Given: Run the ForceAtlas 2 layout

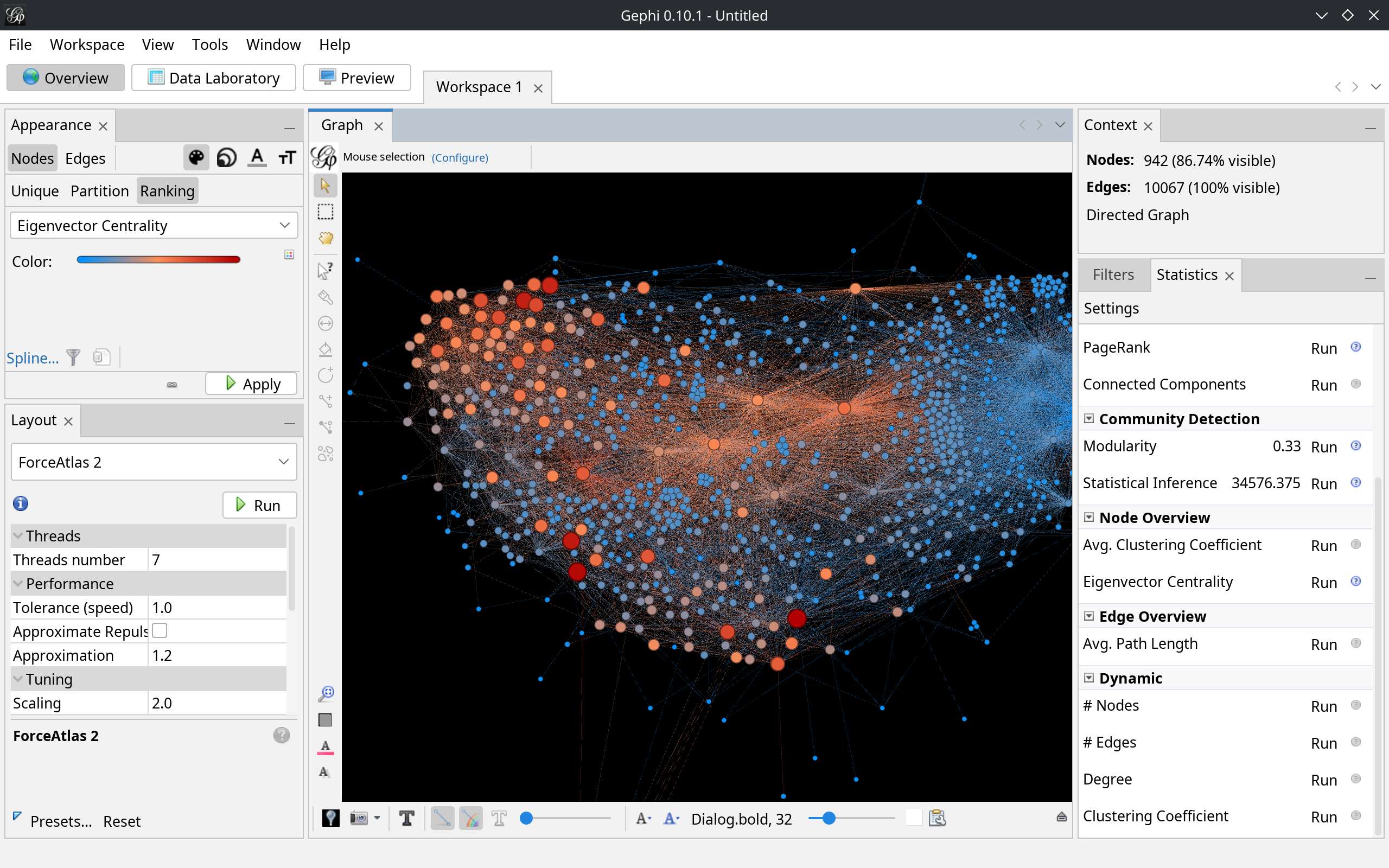Looking at the screenshot, I should tap(259, 505).
